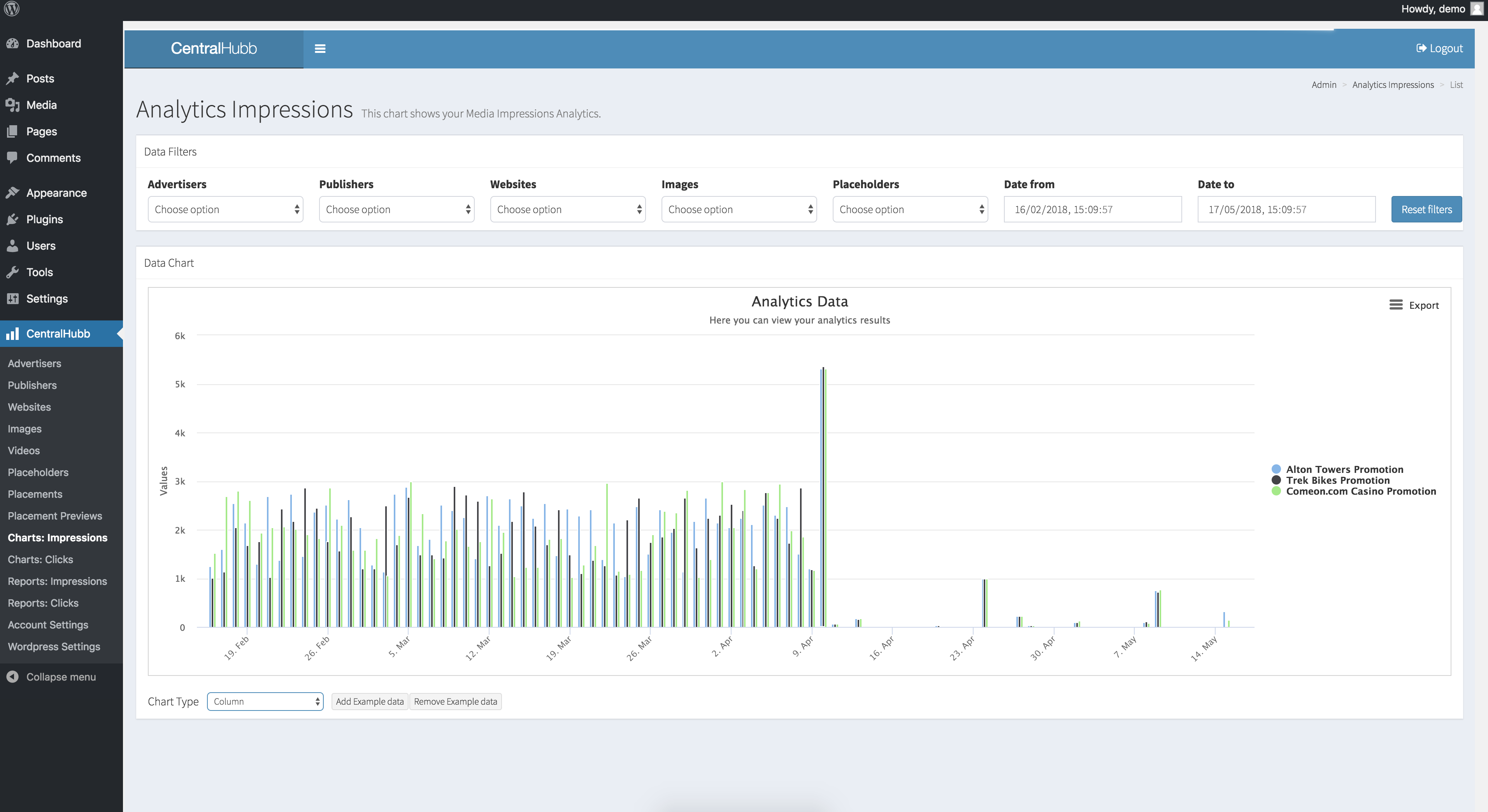Open Websites submenu link

pos(30,408)
